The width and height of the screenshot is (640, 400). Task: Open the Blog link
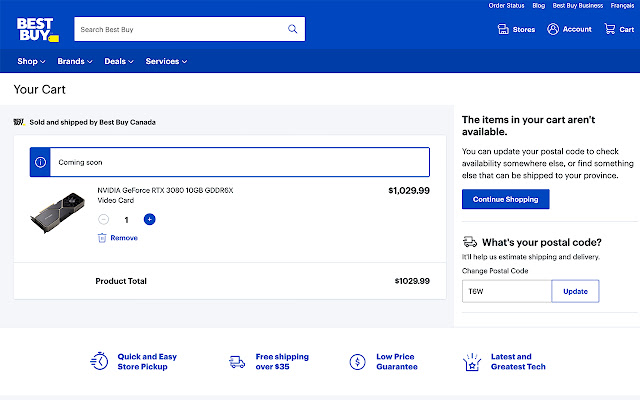[x=538, y=6]
